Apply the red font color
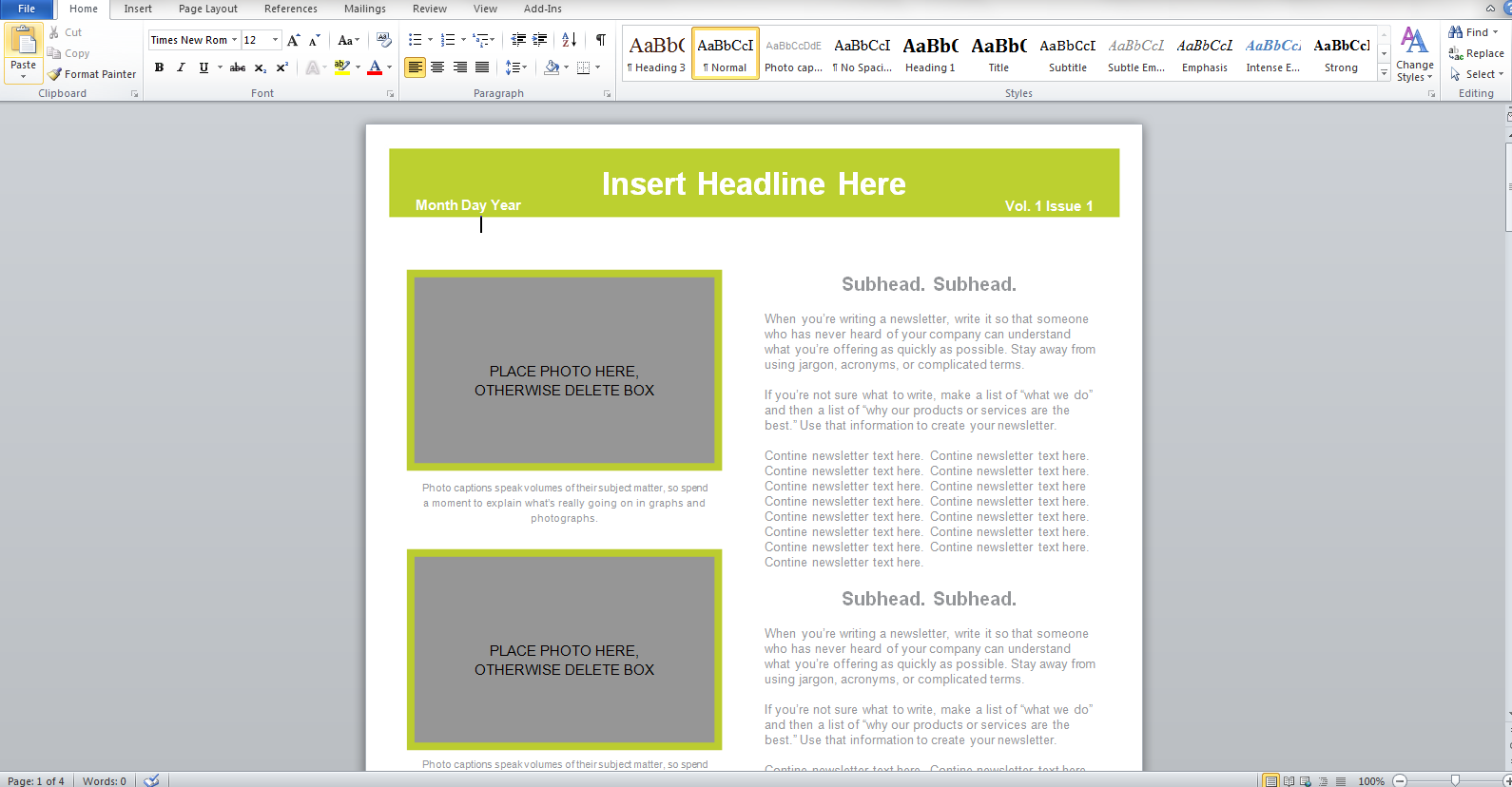1512x787 pixels. click(x=375, y=67)
